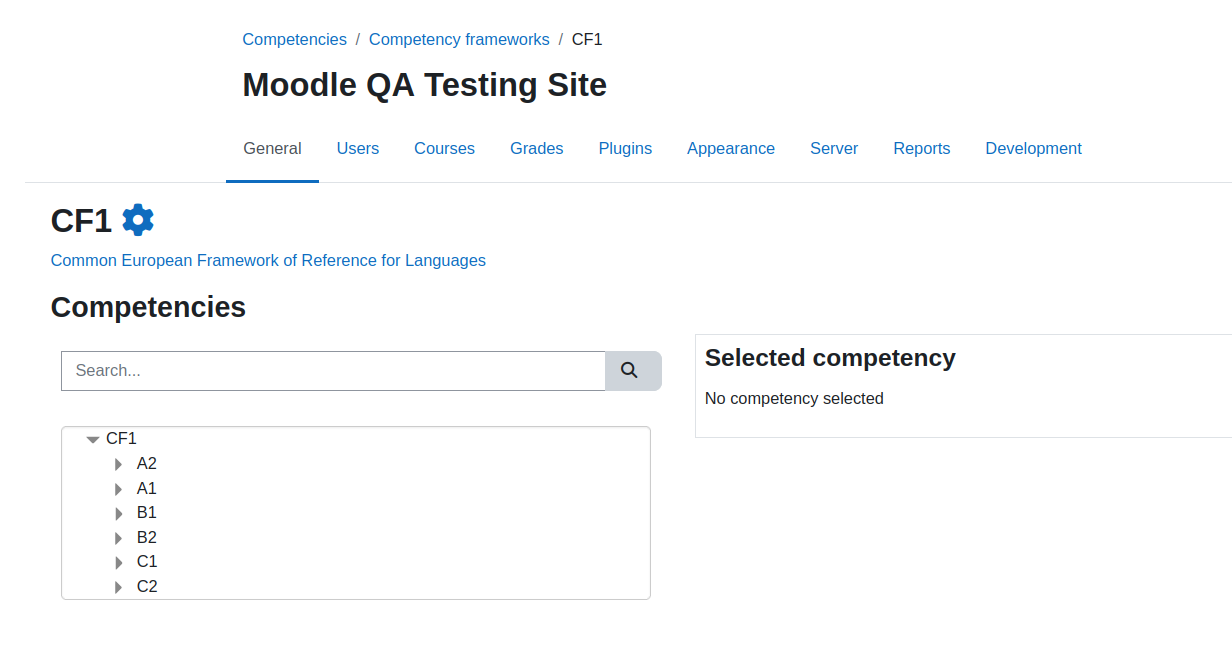The width and height of the screenshot is (1232, 666).
Task: Switch to the General tab
Action: click(x=272, y=148)
